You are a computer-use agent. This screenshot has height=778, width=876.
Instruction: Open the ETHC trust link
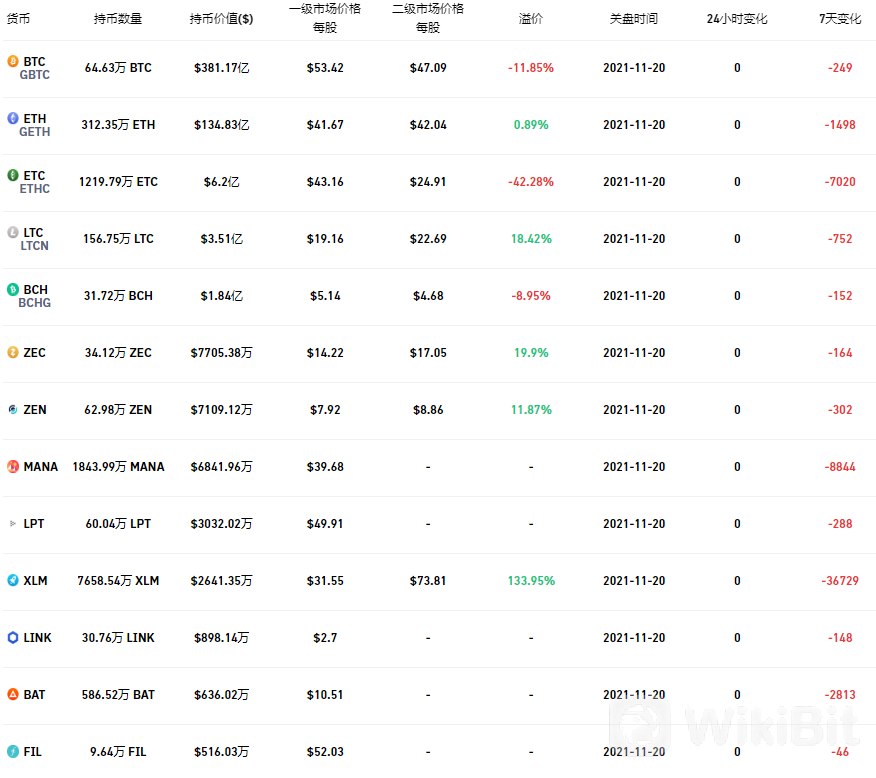tap(35, 189)
